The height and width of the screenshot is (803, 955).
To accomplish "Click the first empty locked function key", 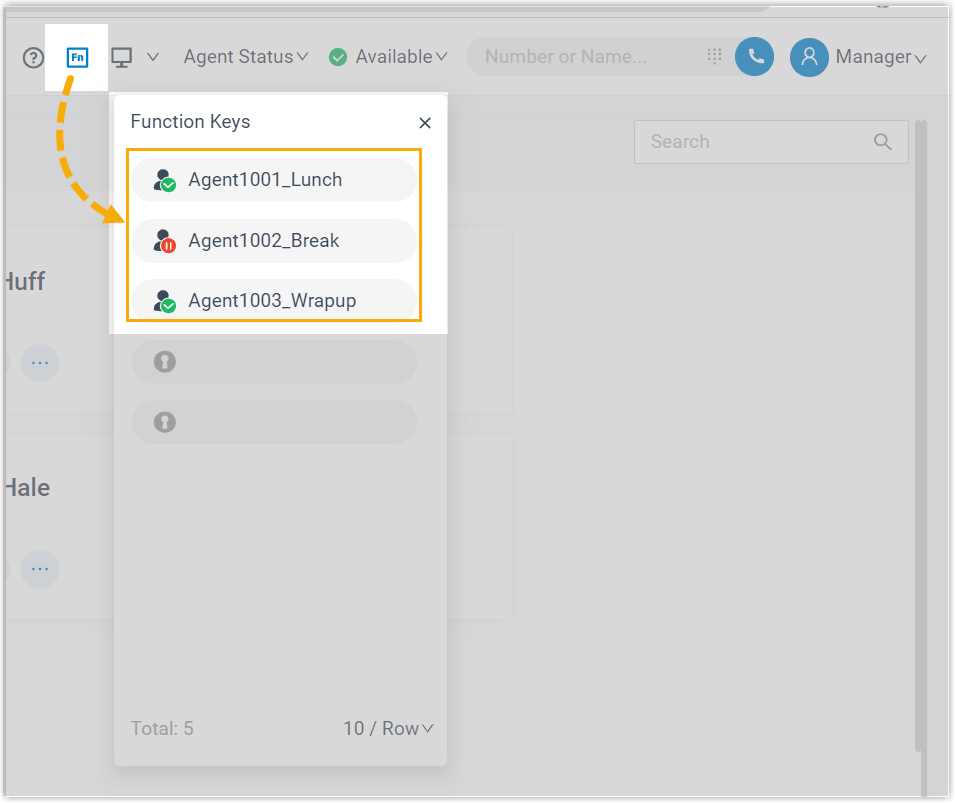I will pos(273,361).
